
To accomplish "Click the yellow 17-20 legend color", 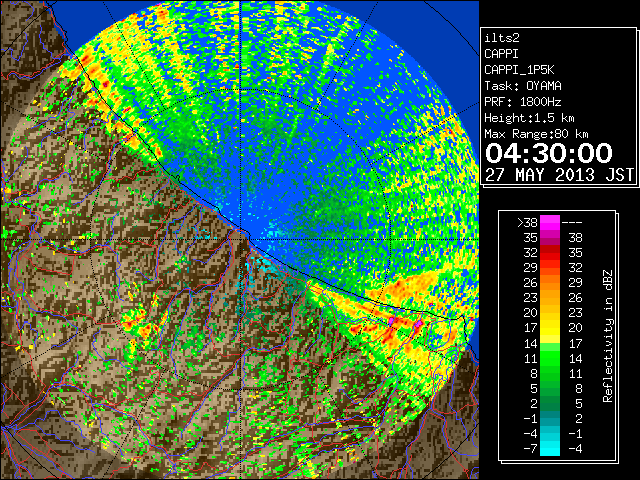I will 550,328.
